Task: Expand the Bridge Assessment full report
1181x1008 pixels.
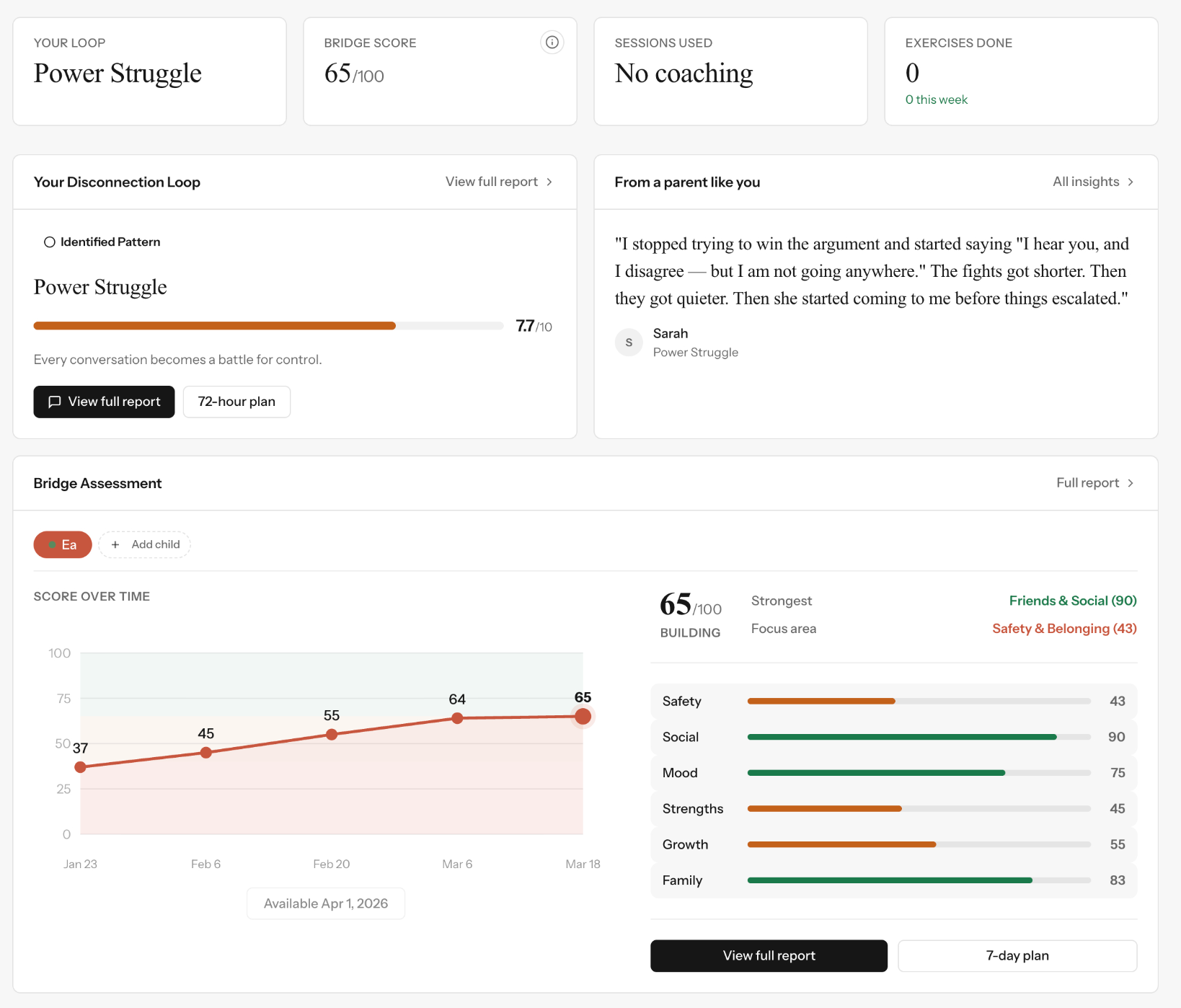Action: tap(1087, 483)
